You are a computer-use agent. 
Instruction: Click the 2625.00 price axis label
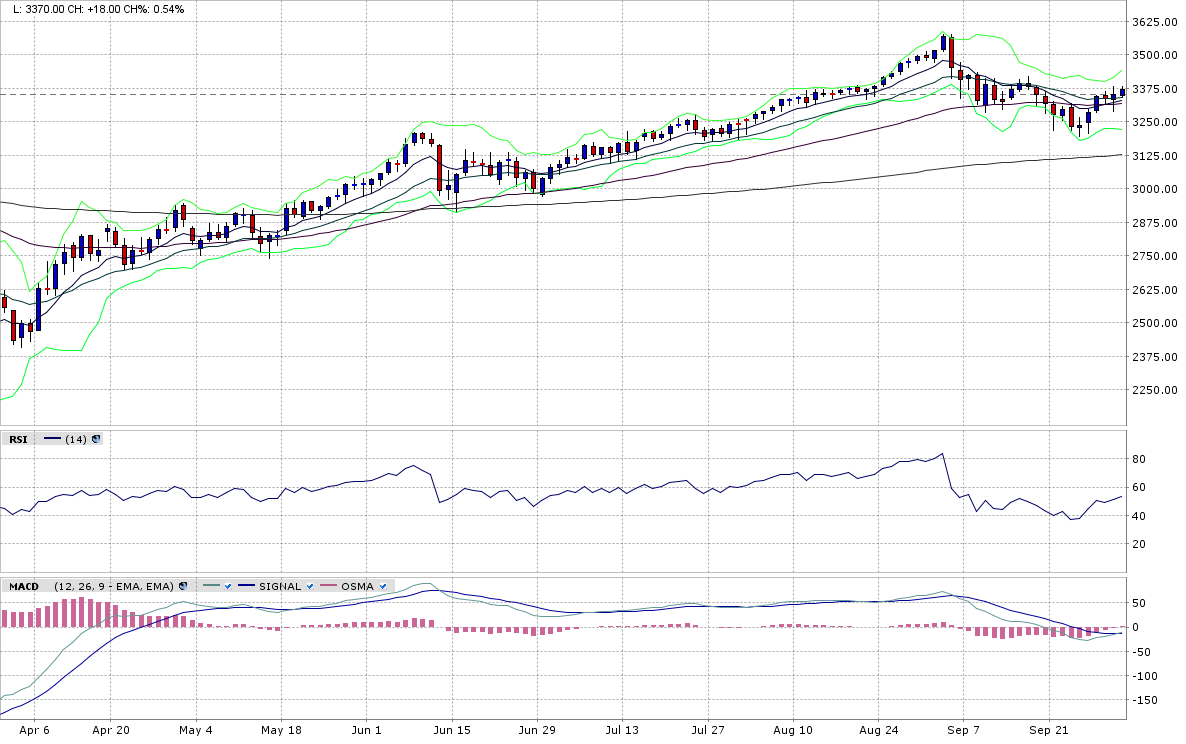click(1155, 290)
